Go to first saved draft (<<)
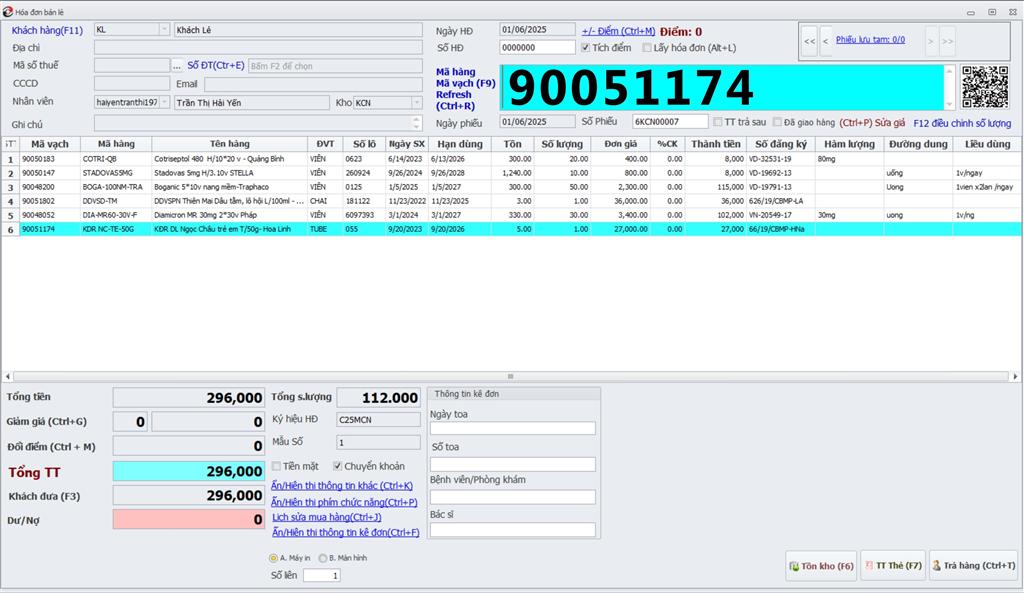This screenshot has height=593, width=1024. click(809, 41)
